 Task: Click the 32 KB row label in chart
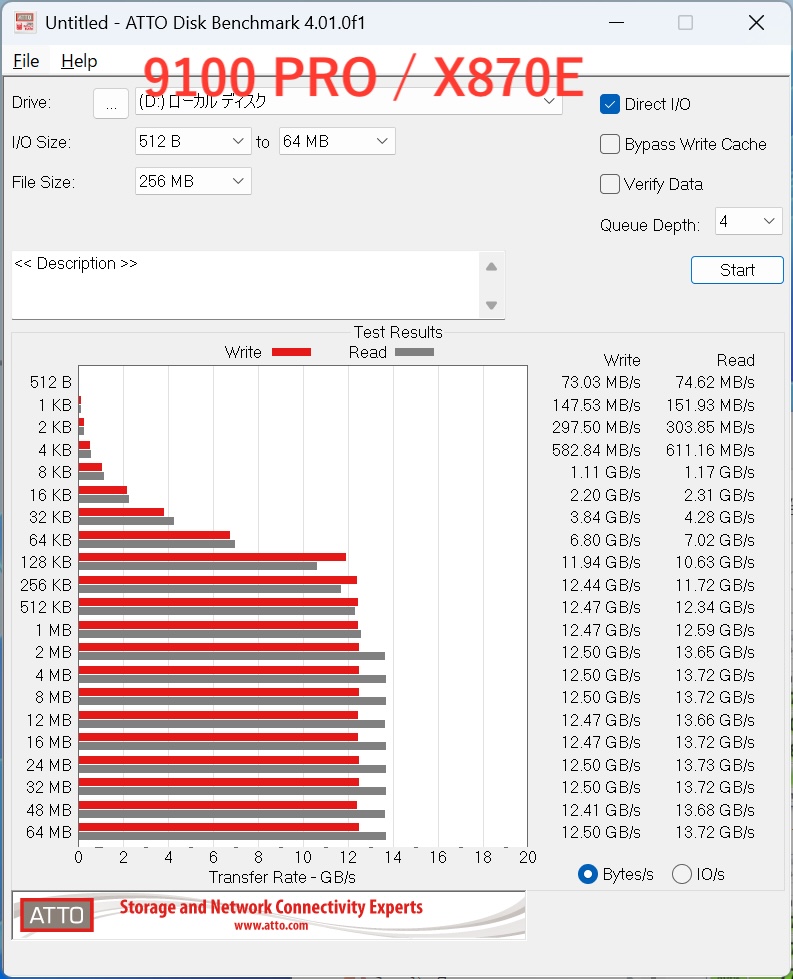click(51, 518)
